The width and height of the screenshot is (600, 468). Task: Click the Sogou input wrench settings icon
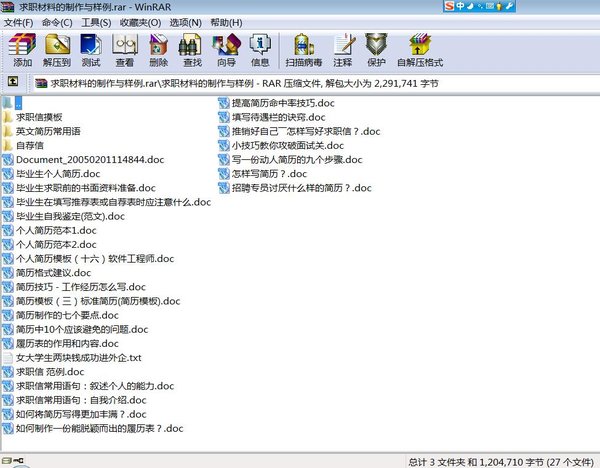pyautogui.click(x=509, y=6)
